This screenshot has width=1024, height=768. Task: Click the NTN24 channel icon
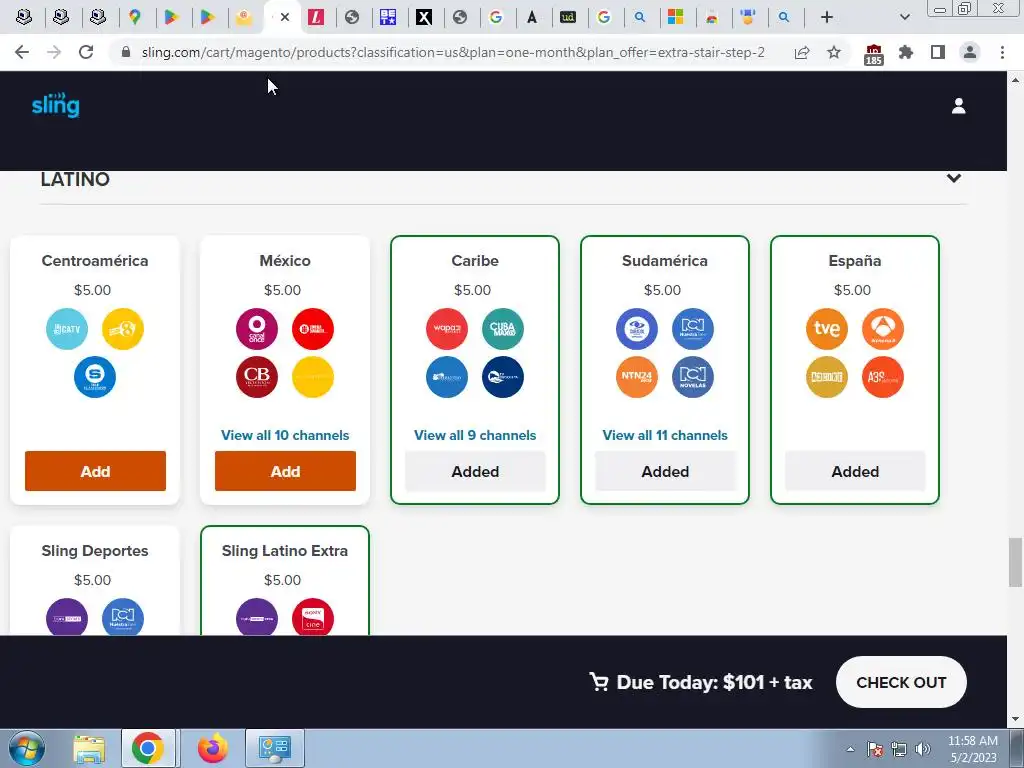[637, 377]
